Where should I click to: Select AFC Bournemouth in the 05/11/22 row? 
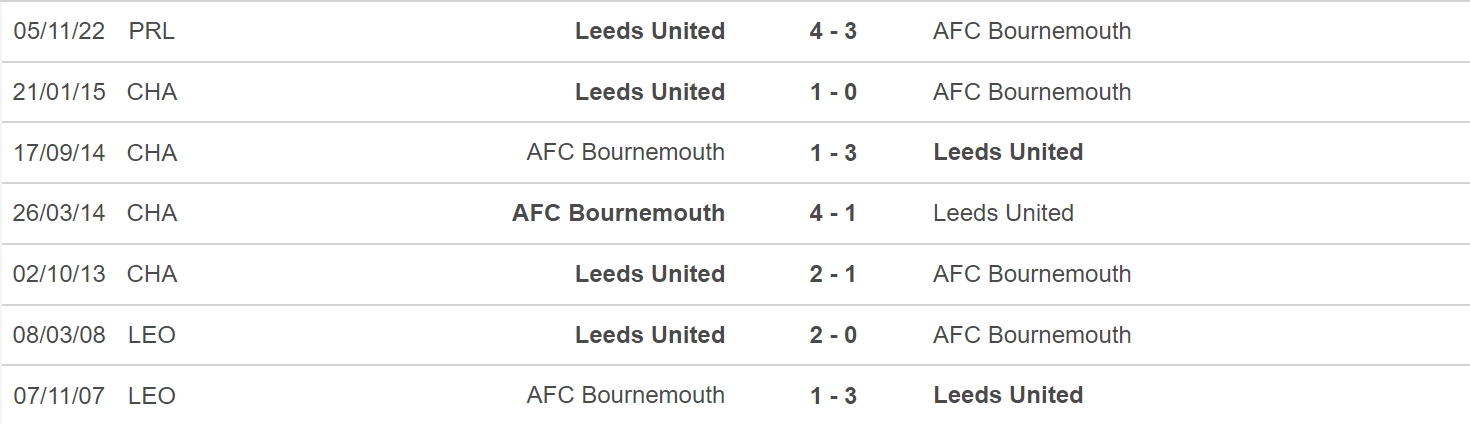coord(1032,31)
